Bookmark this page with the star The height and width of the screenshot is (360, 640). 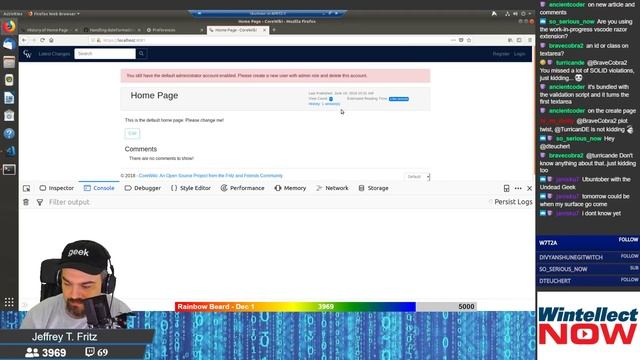click(469, 40)
